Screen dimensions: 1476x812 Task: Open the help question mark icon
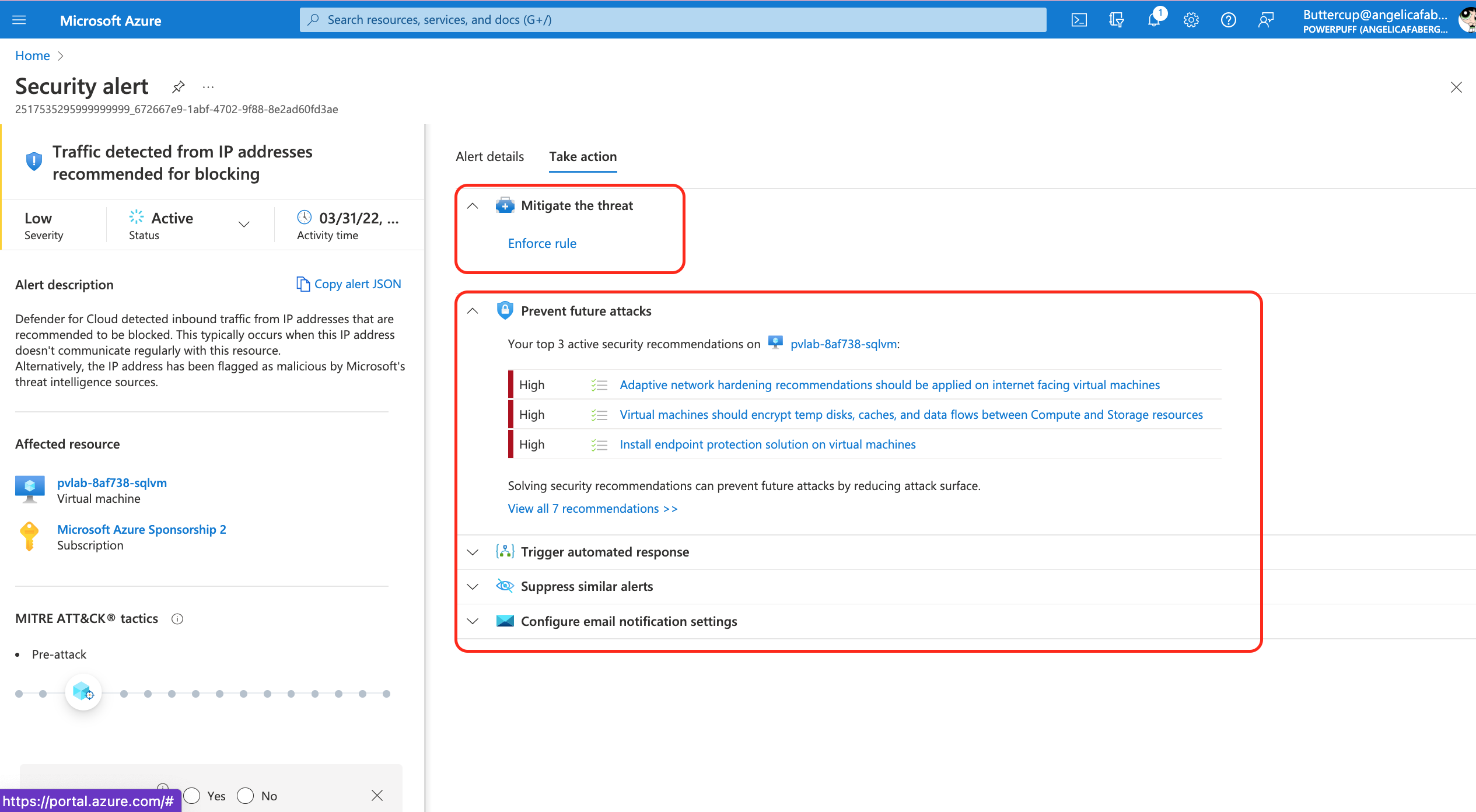(x=1228, y=20)
